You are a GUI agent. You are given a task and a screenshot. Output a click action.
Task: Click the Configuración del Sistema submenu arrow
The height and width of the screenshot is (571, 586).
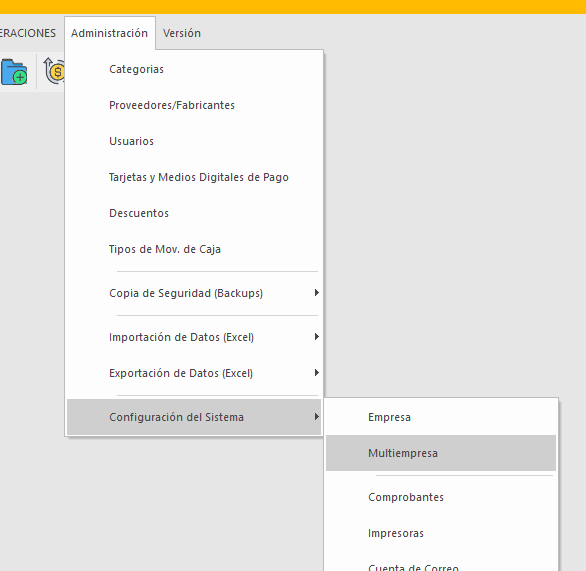coord(317,416)
